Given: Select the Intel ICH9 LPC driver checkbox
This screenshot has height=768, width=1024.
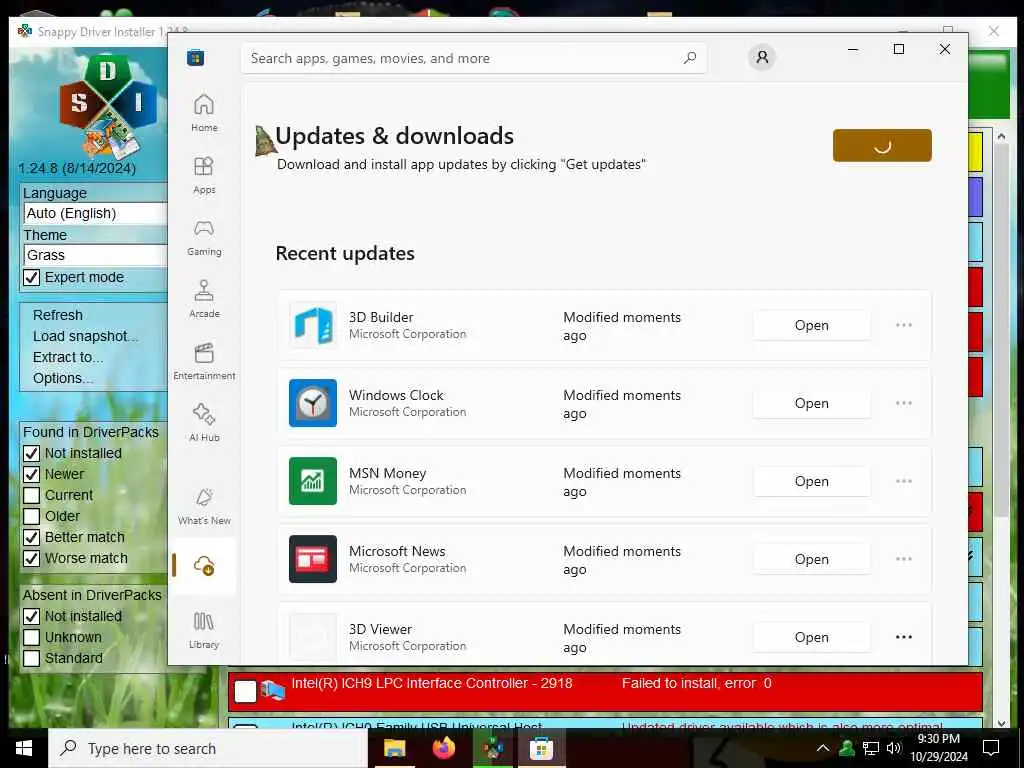Looking at the screenshot, I should pos(245,692).
